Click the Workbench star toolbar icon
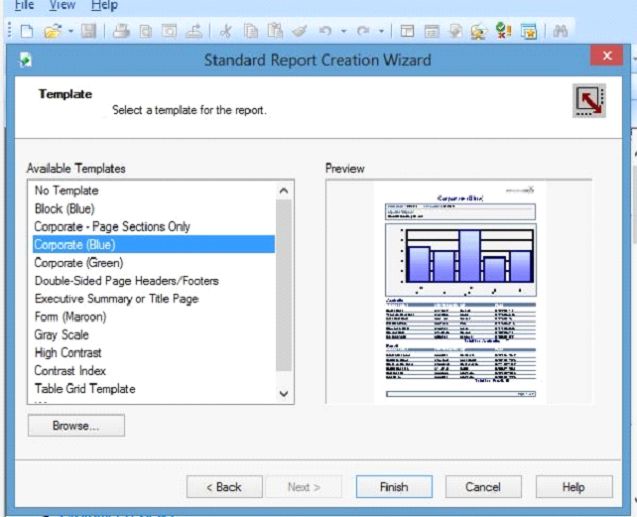 [529, 31]
